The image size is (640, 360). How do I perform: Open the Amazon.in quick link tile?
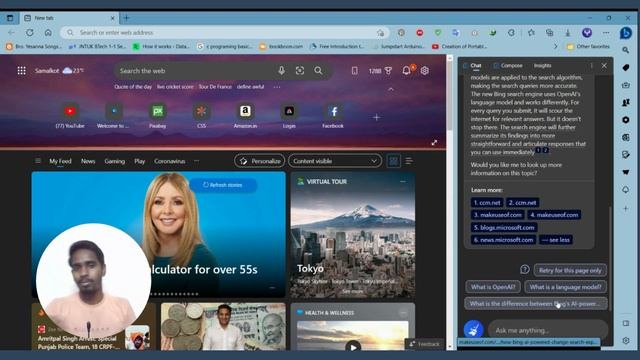coord(245,116)
